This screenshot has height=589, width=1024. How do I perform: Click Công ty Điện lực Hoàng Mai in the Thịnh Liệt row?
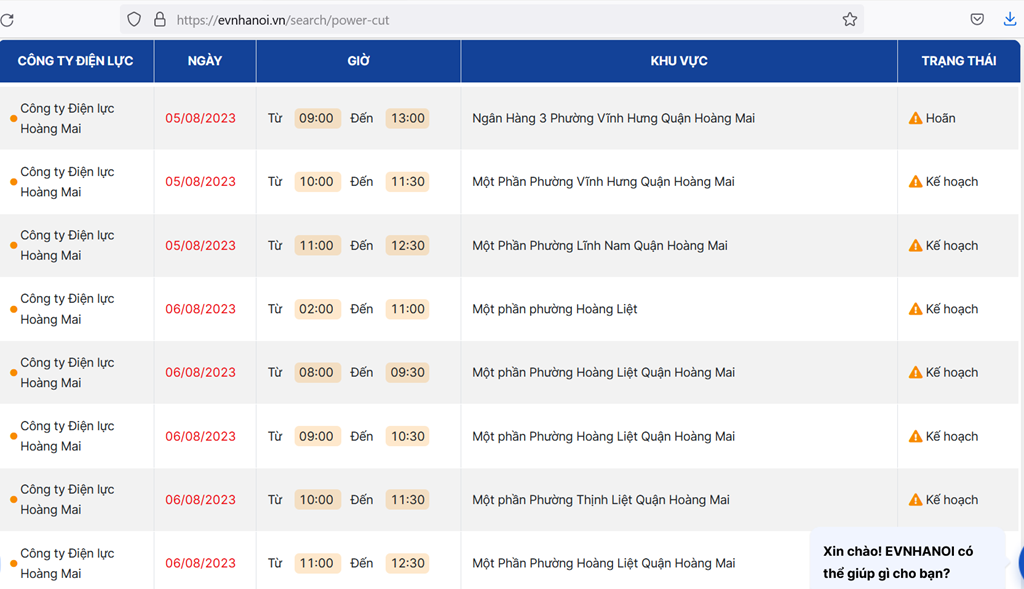pyautogui.click(x=67, y=500)
